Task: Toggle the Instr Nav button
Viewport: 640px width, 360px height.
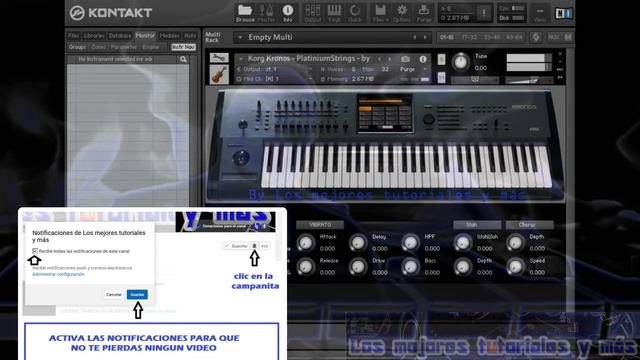Action: pos(183,47)
